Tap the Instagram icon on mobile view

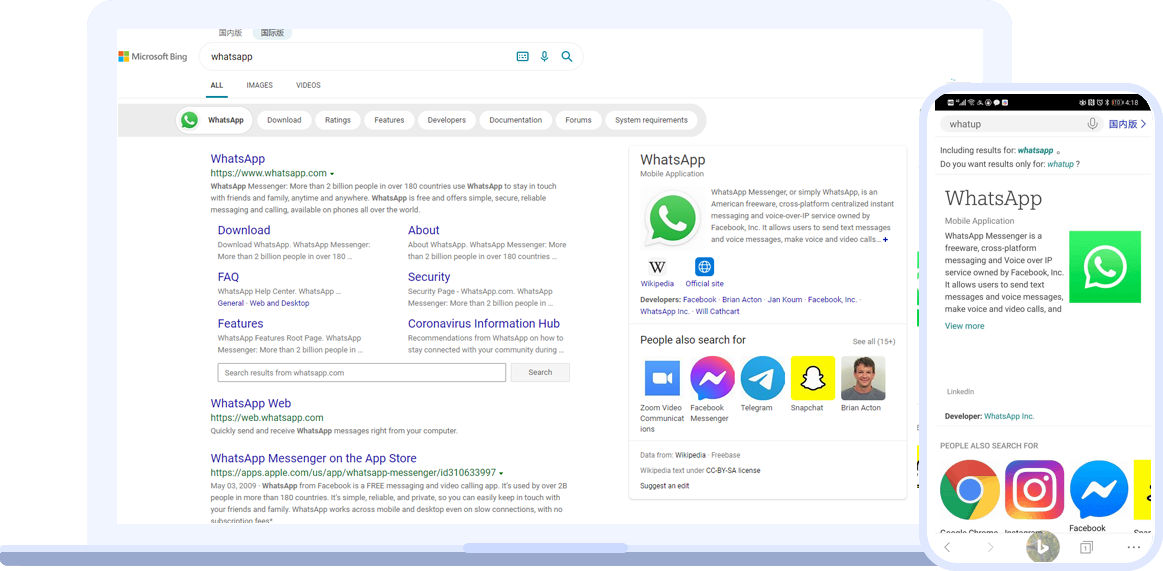(1034, 490)
